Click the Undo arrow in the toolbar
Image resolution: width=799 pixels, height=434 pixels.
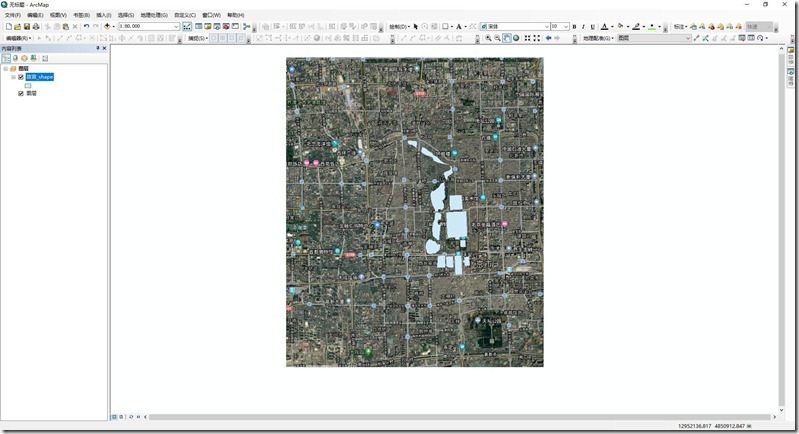(x=86, y=27)
